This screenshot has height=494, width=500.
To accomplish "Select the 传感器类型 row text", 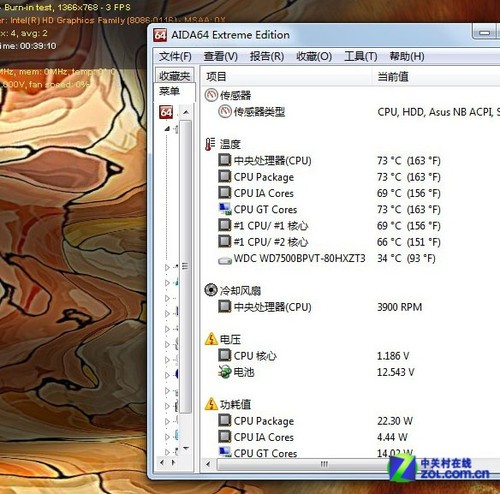I will (x=259, y=112).
